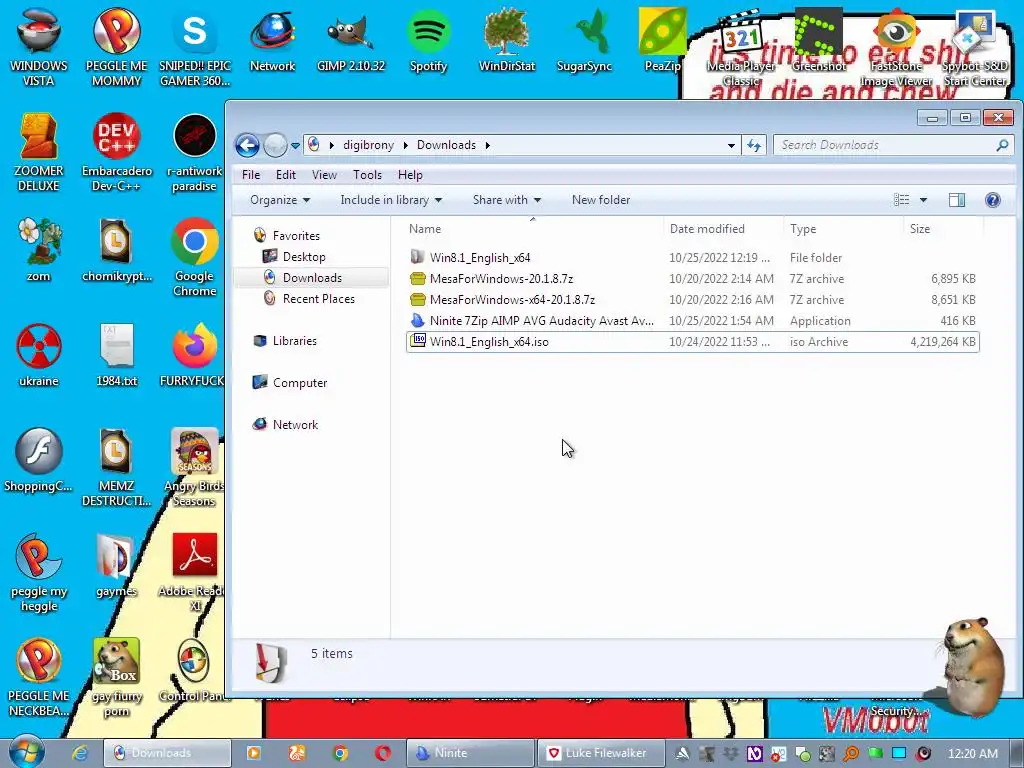Screen dimensions: 1024x768
Task: Expand the Include in library dropdown
Action: tap(391, 200)
